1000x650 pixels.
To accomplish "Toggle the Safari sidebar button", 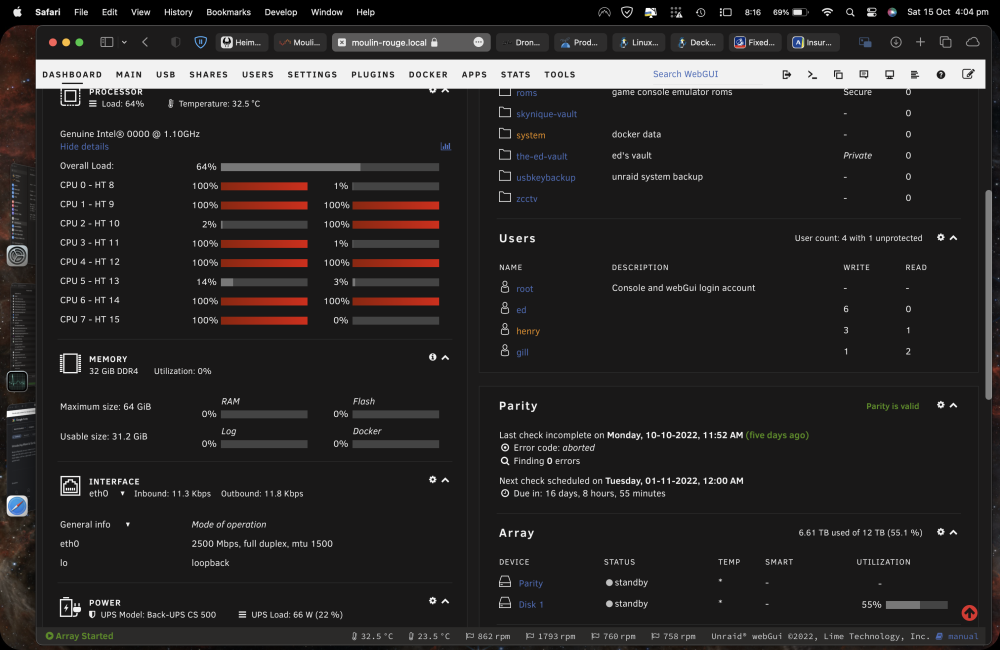I will [x=107, y=42].
